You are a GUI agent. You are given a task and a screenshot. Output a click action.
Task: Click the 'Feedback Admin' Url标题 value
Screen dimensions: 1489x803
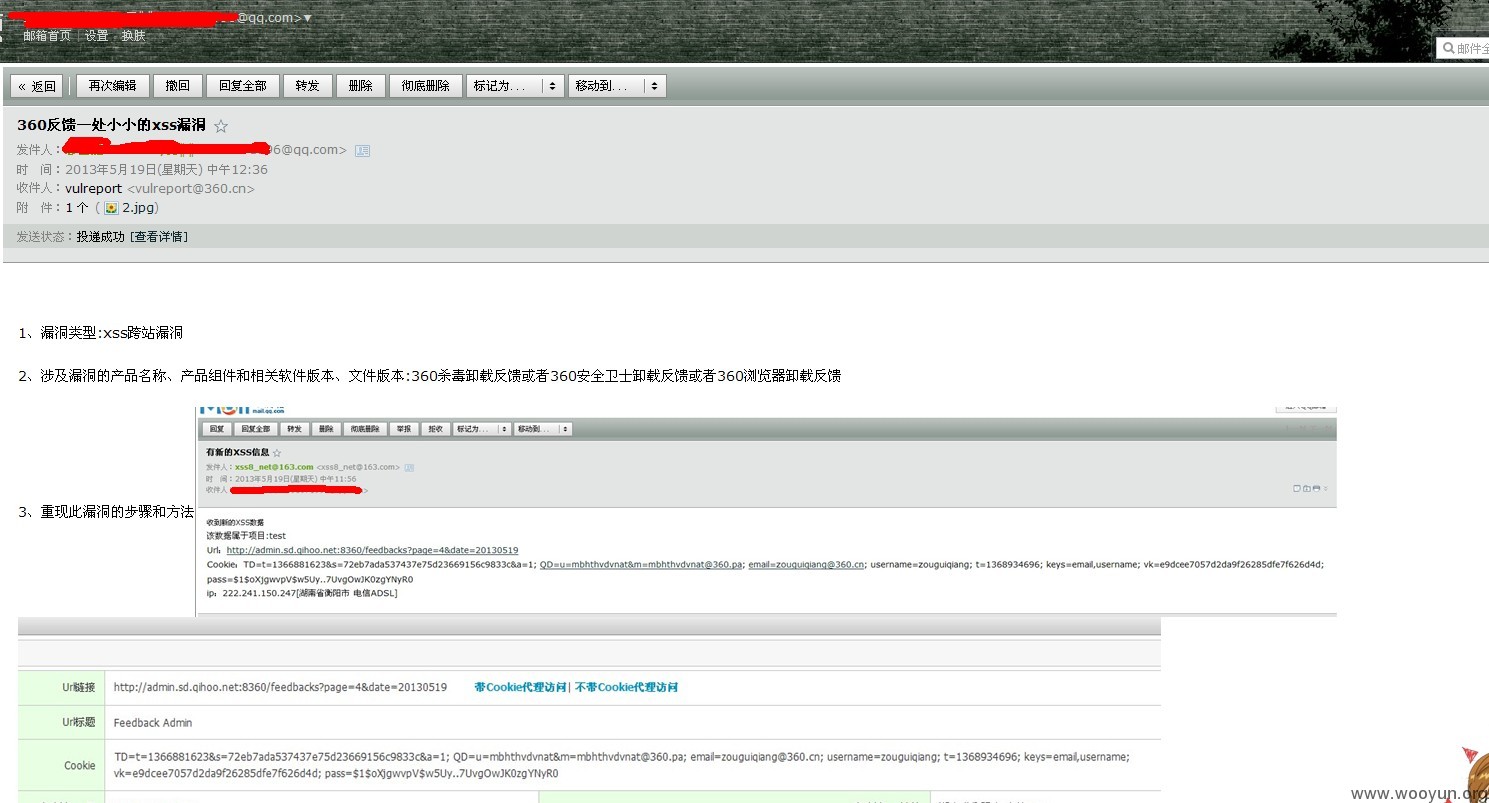[153, 723]
